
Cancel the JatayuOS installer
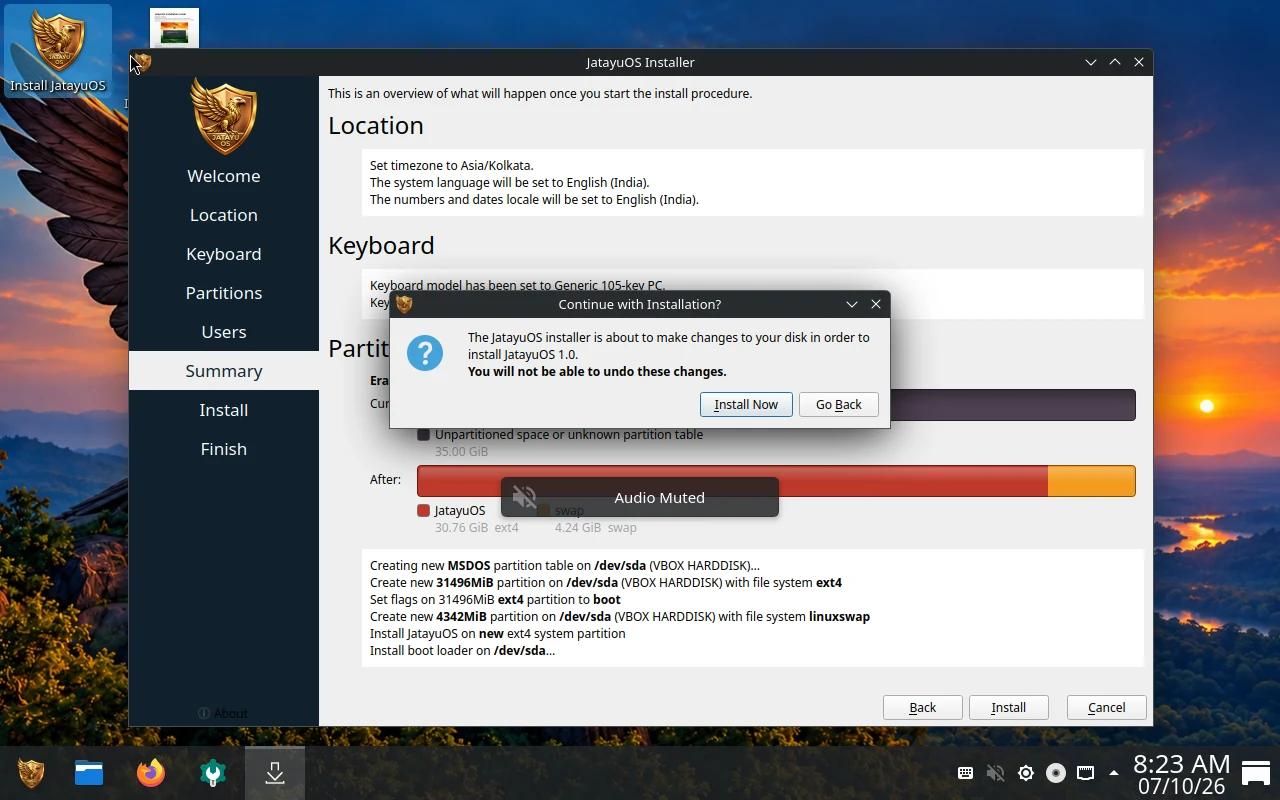pyautogui.click(x=1107, y=707)
